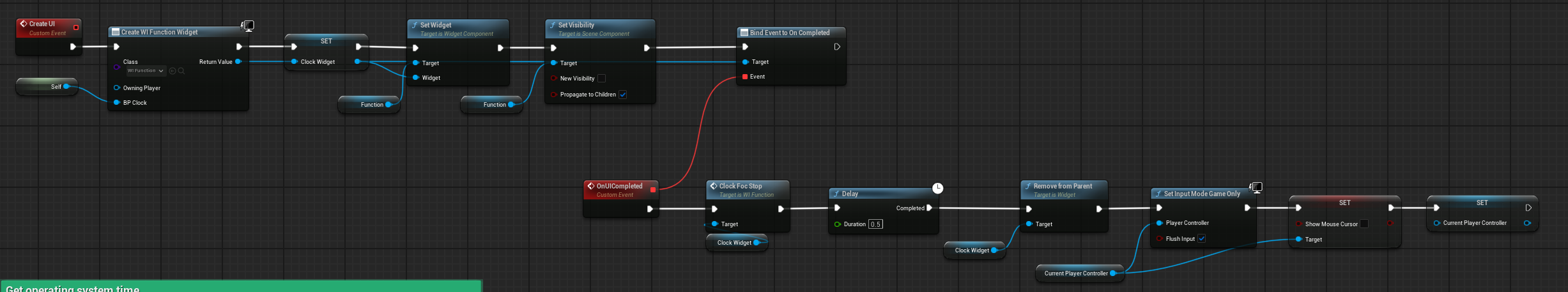Disable the Flush Input checkbox
Image resolution: width=1568 pixels, height=292 pixels.
click(1201, 239)
